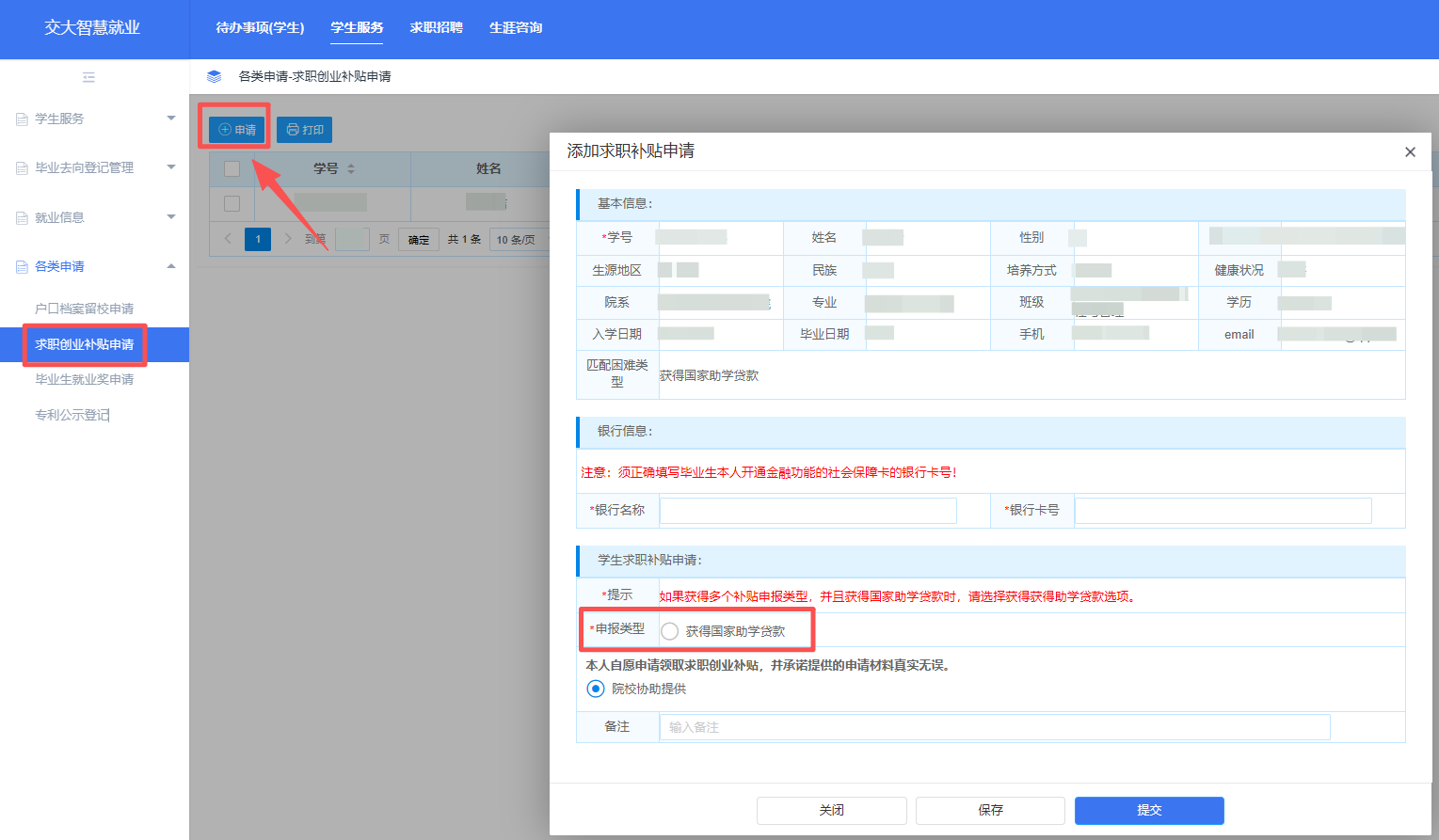Check the first table row checkbox
This screenshot has height=840, width=1439.
[232, 203]
